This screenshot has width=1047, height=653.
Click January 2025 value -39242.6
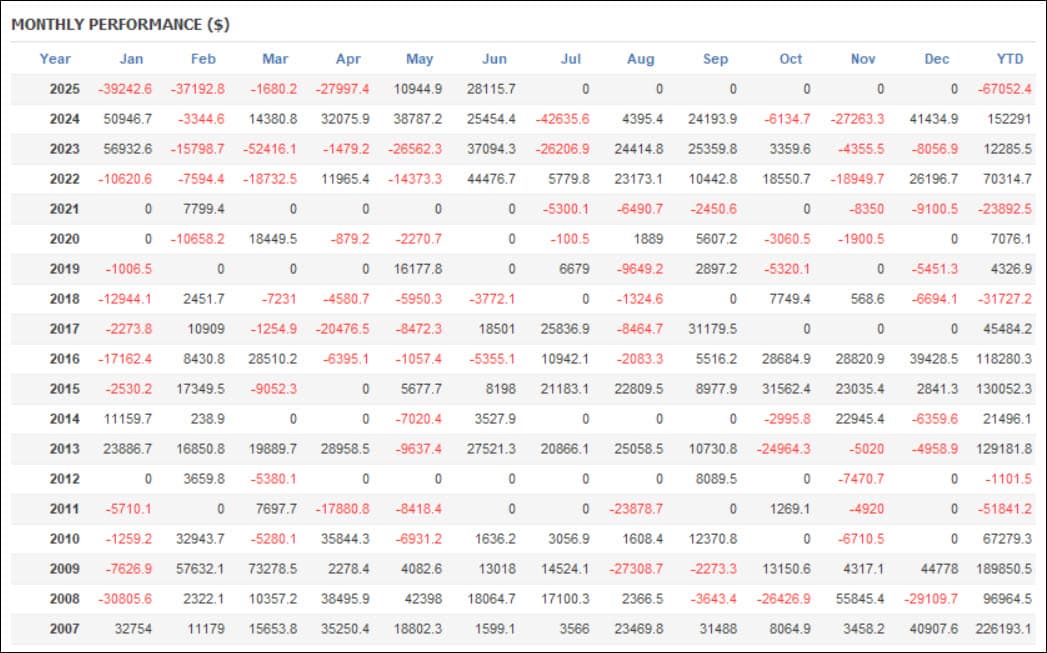125,89
